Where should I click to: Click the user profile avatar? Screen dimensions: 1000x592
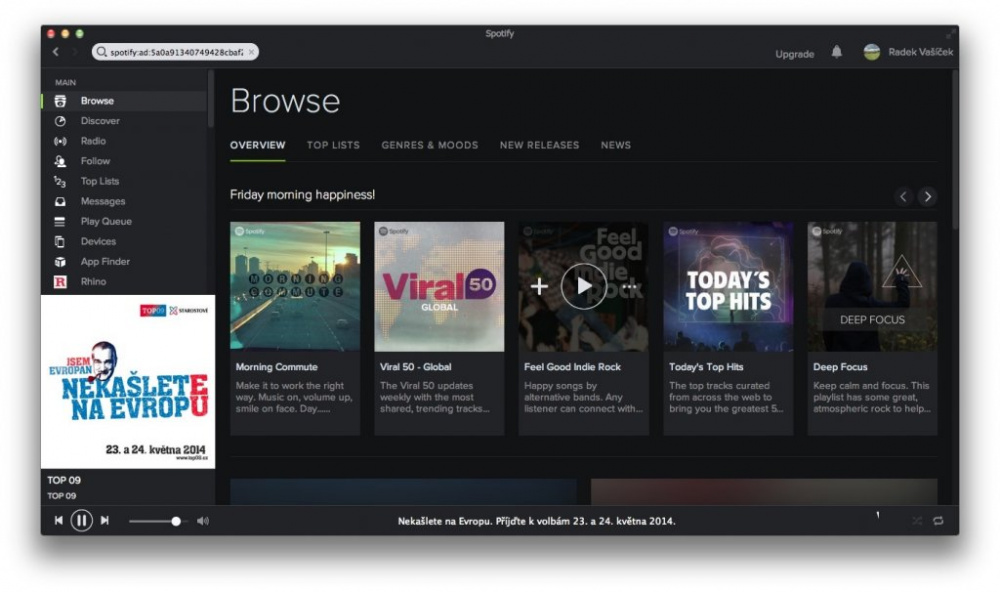click(x=872, y=52)
